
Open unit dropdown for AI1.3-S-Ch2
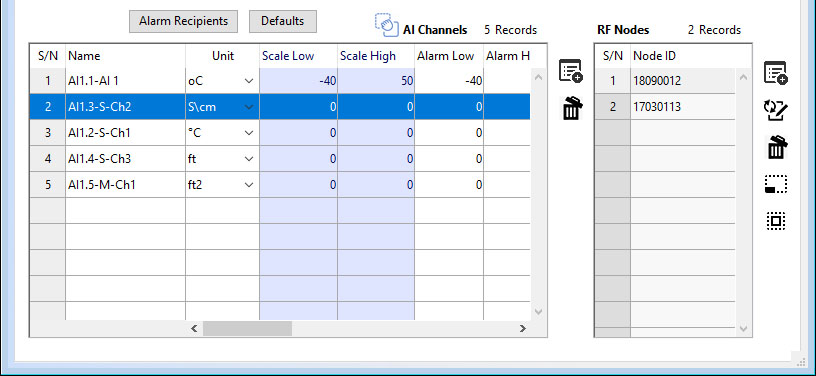(x=249, y=107)
